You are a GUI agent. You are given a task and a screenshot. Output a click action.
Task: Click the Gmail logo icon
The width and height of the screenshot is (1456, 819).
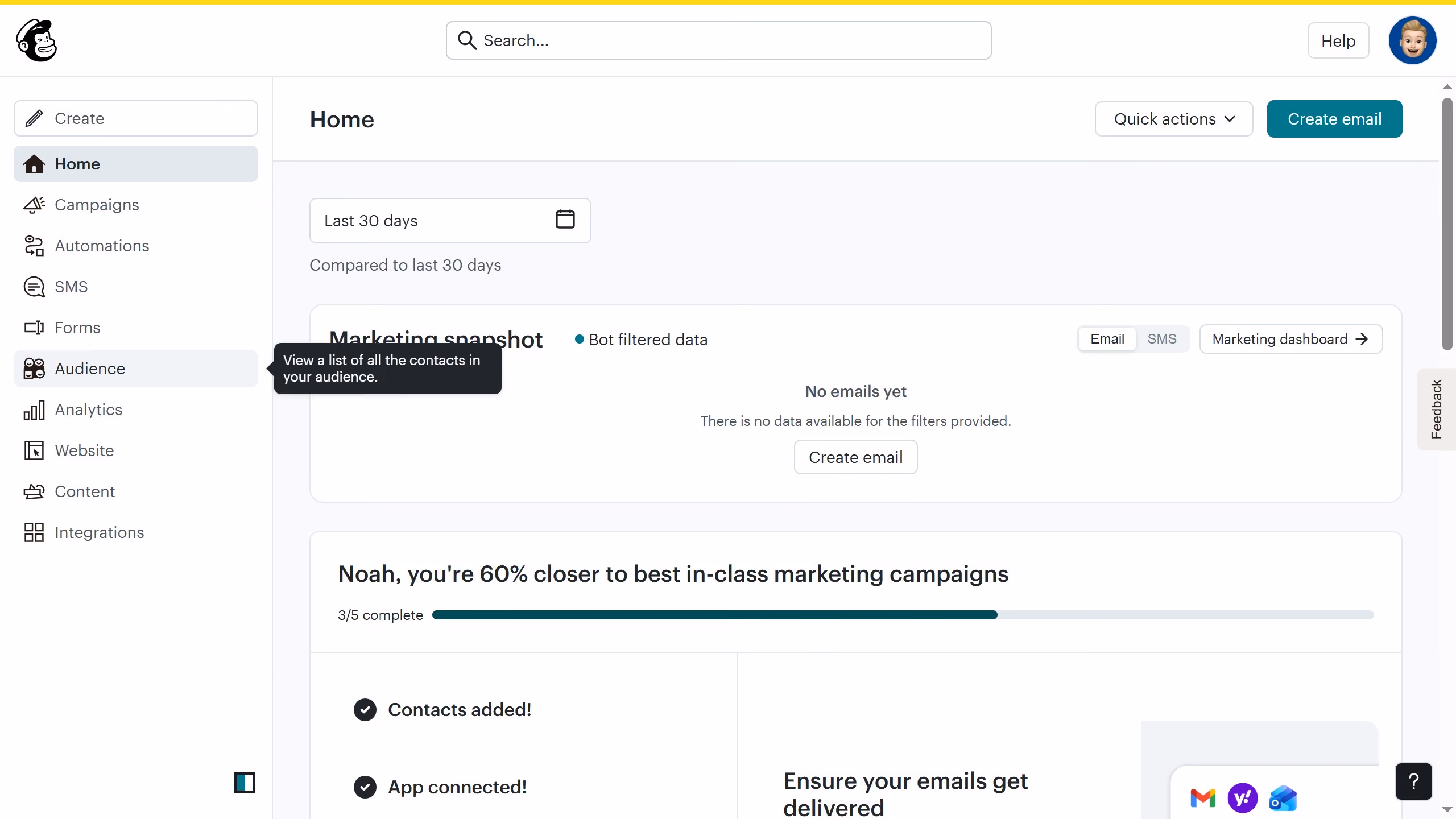[x=1203, y=798]
